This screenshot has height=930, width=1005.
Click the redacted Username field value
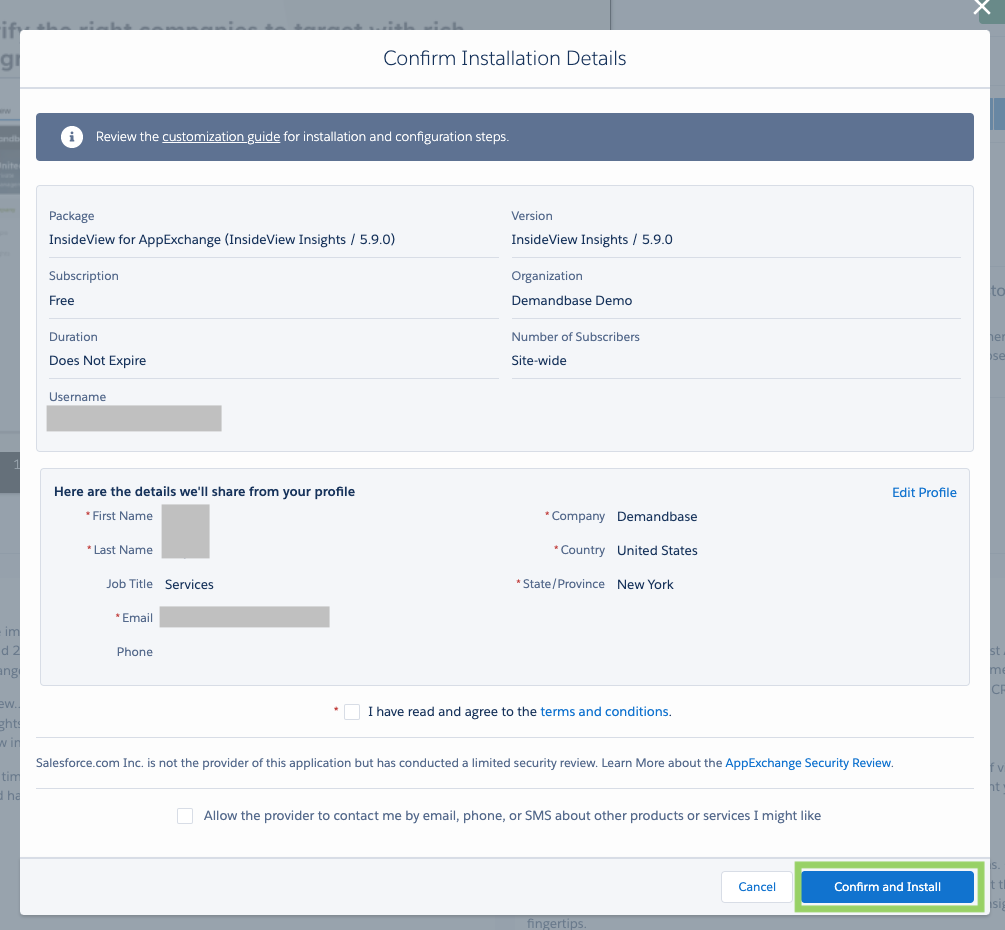tap(134, 418)
